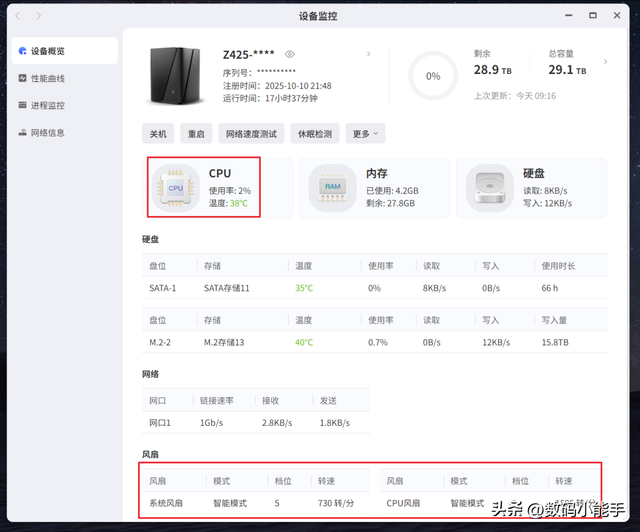The image size is (640, 532).
Task: Click the 0% storage usage ring
Action: click(x=433, y=76)
